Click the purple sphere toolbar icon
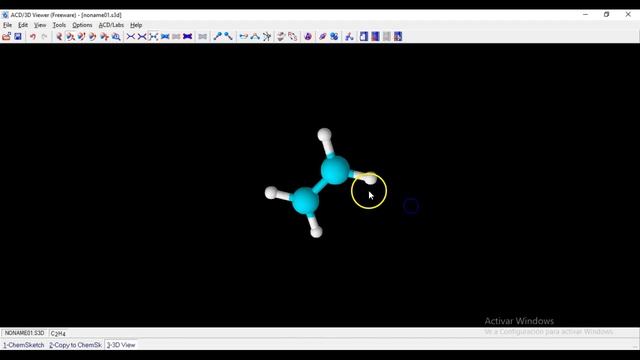 308,37
